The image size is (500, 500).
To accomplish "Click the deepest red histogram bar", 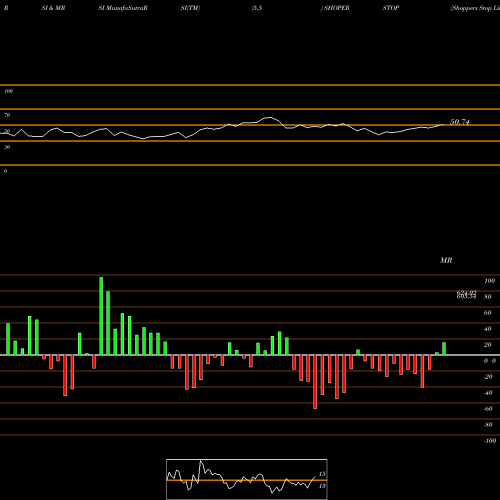I will click(315, 382).
